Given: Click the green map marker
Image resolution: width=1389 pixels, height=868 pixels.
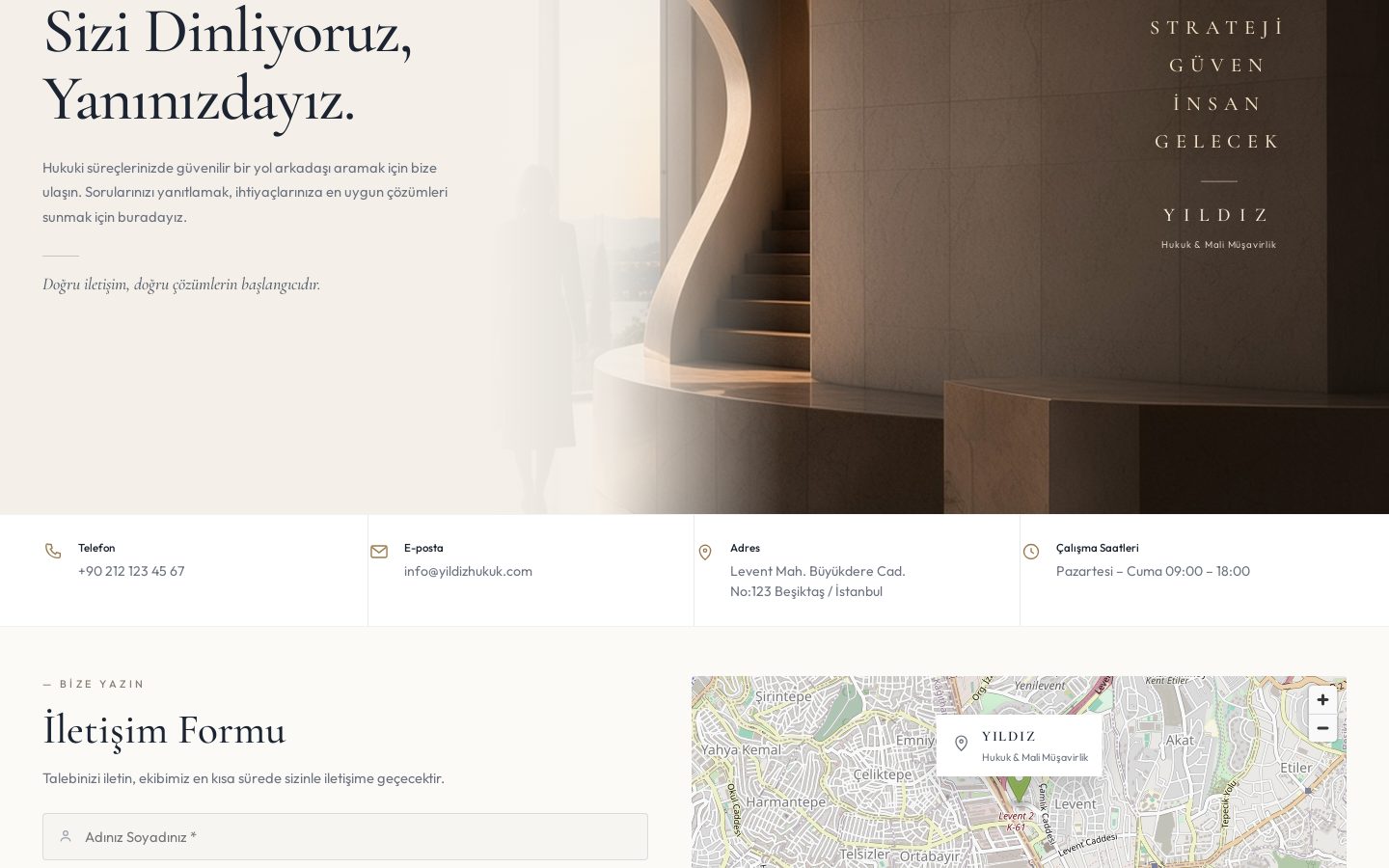Looking at the screenshot, I should coord(1019,789).
